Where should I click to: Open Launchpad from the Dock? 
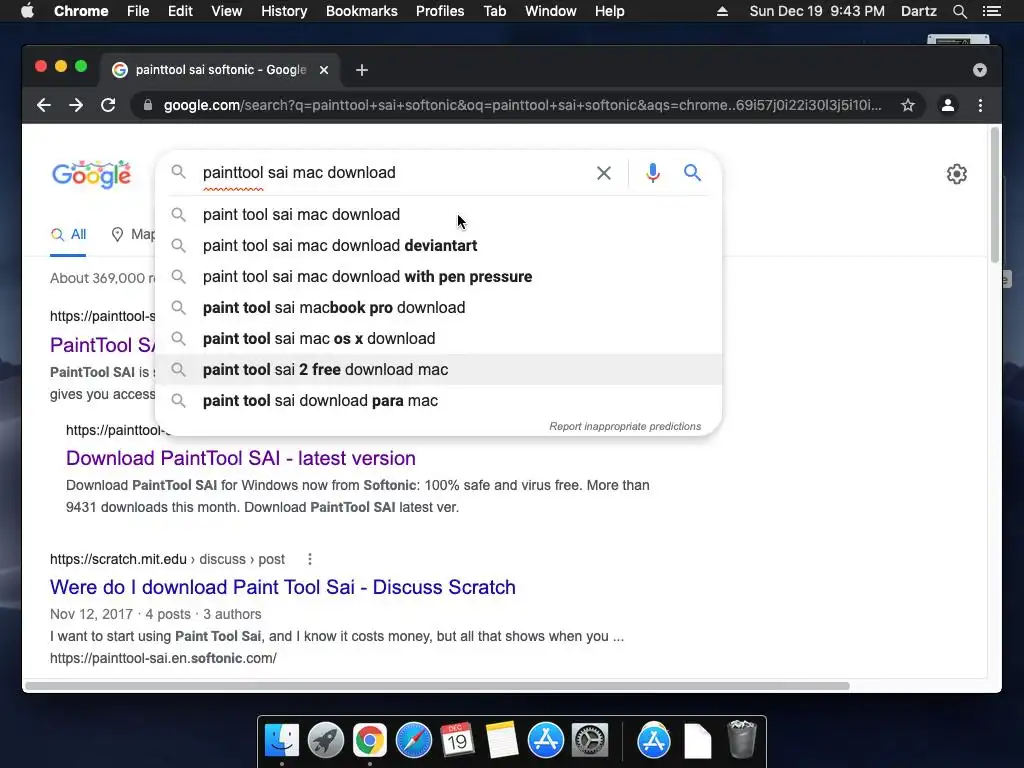[326, 741]
